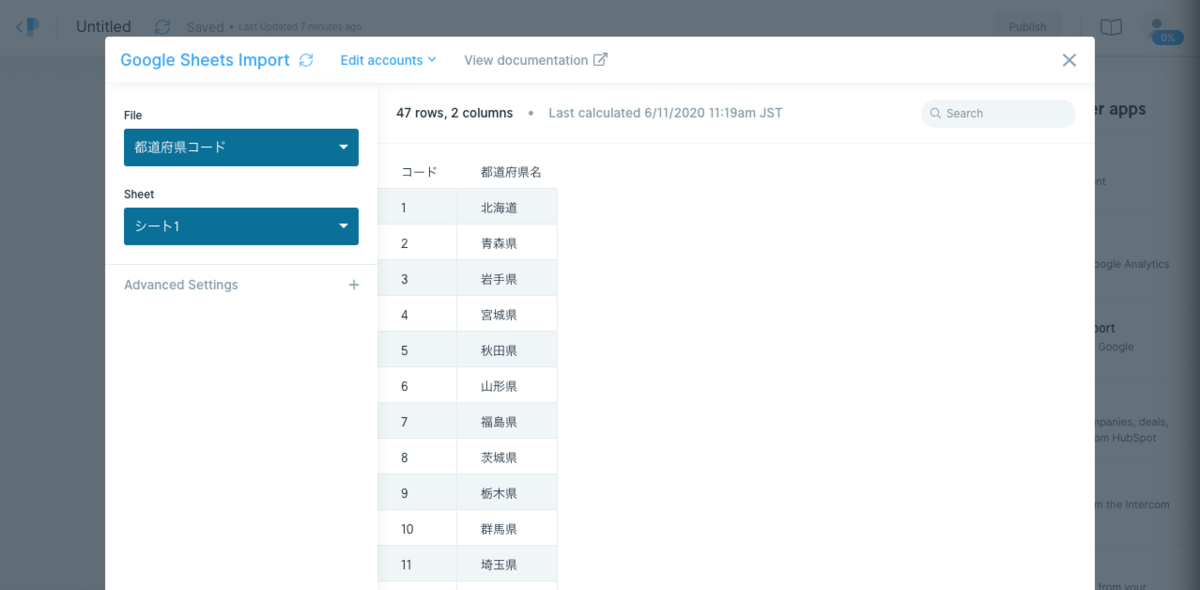Click the Untitled document title in the background
Screen dimensions: 1200x590
[103, 27]
